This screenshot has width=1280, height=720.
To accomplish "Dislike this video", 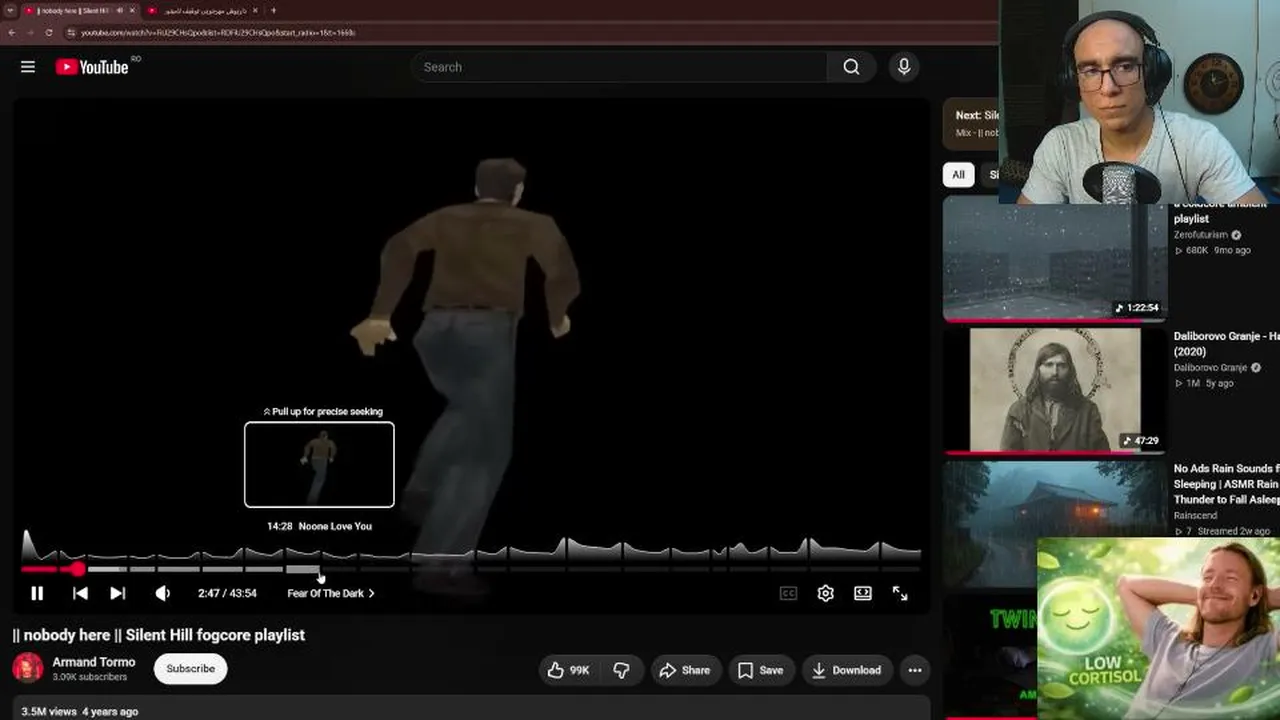I will click(621, 670).
